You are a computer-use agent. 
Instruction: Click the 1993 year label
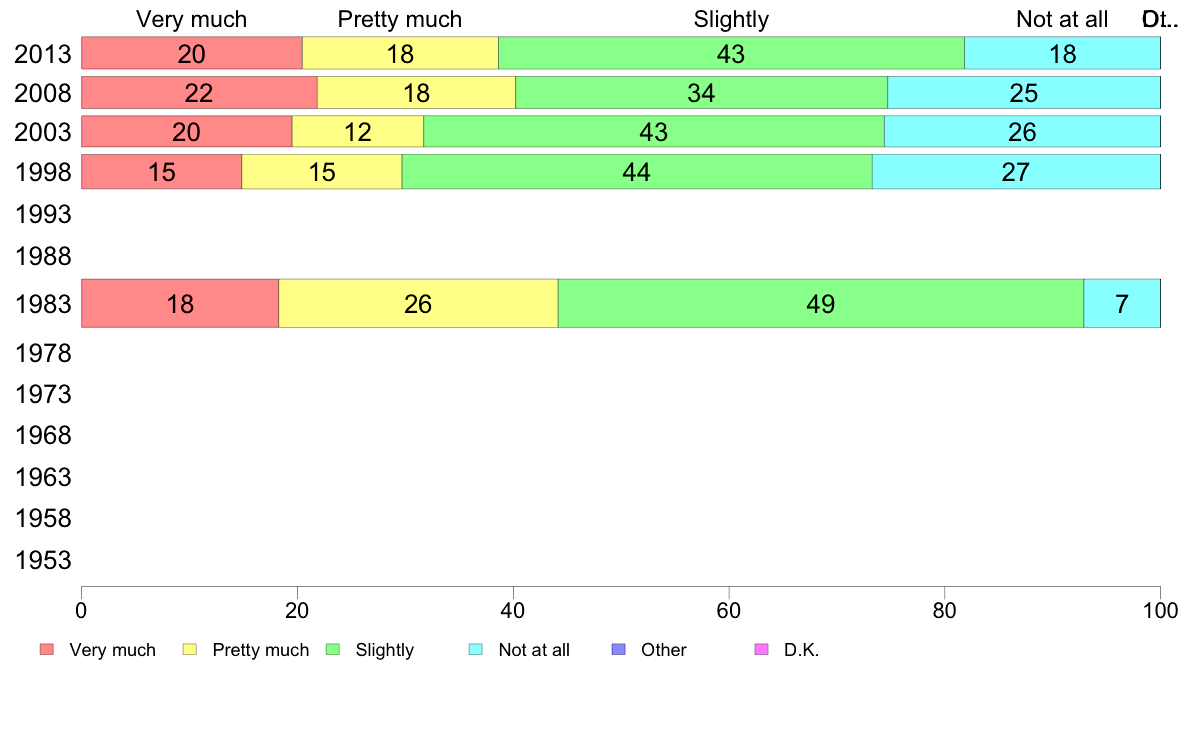43,215
